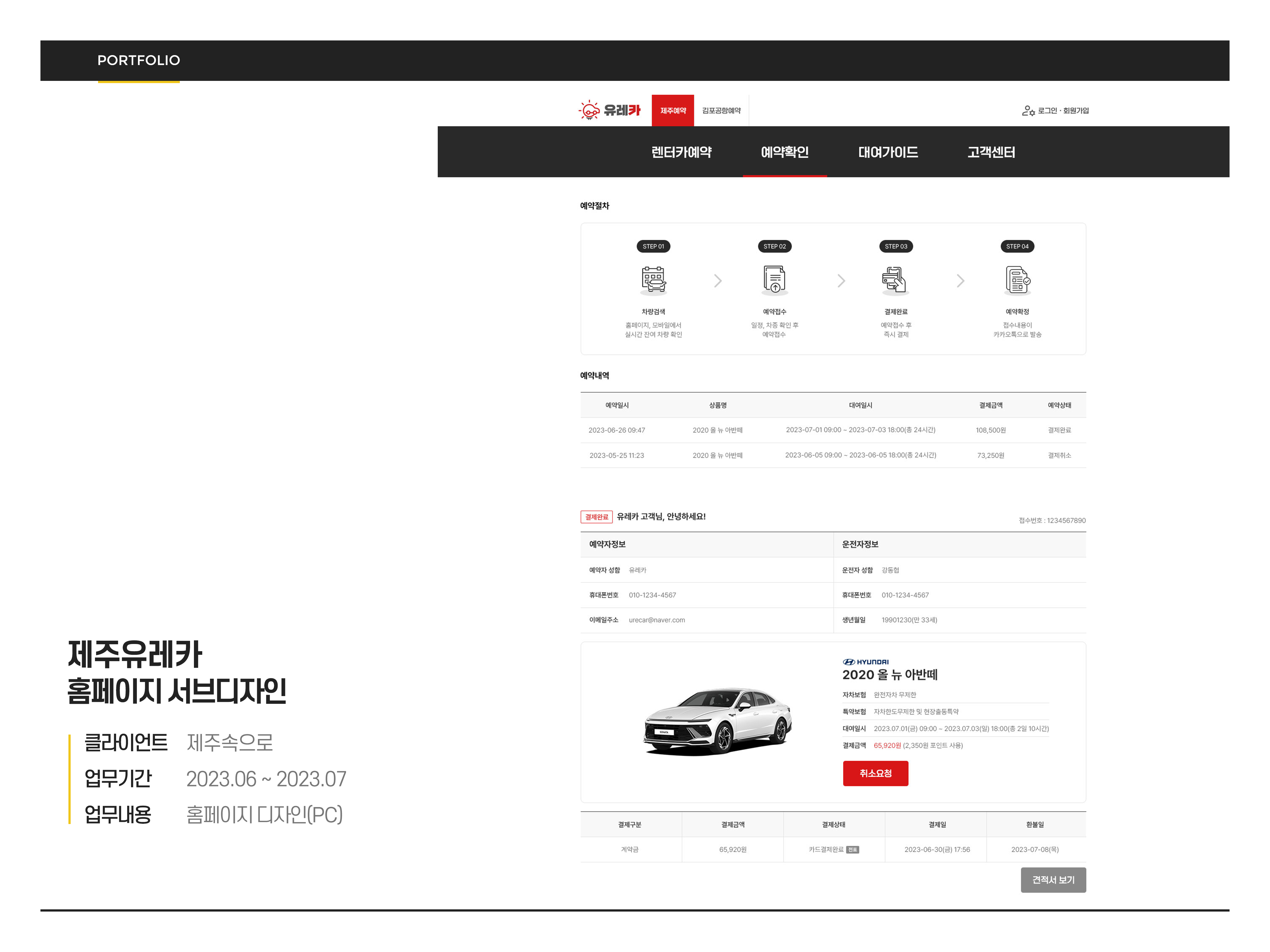The height and width of the screenshot is (952, 1270).
Task: Click the Hyundai brand logo
Action: click(865, 662)
